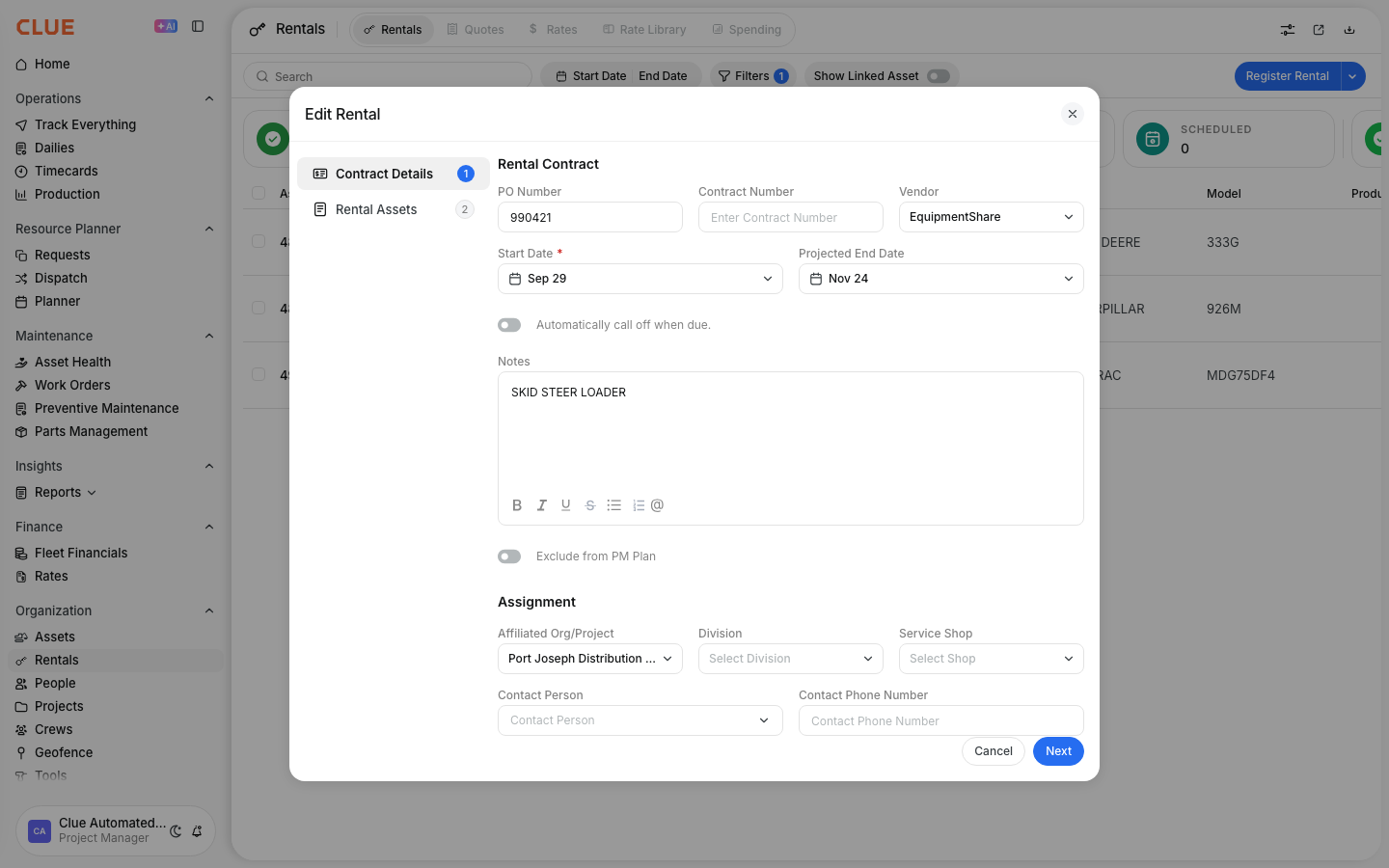Check the 333G row checkbox
The width and height of the screenshot is (1389, 868).
[x=259, y=241]
